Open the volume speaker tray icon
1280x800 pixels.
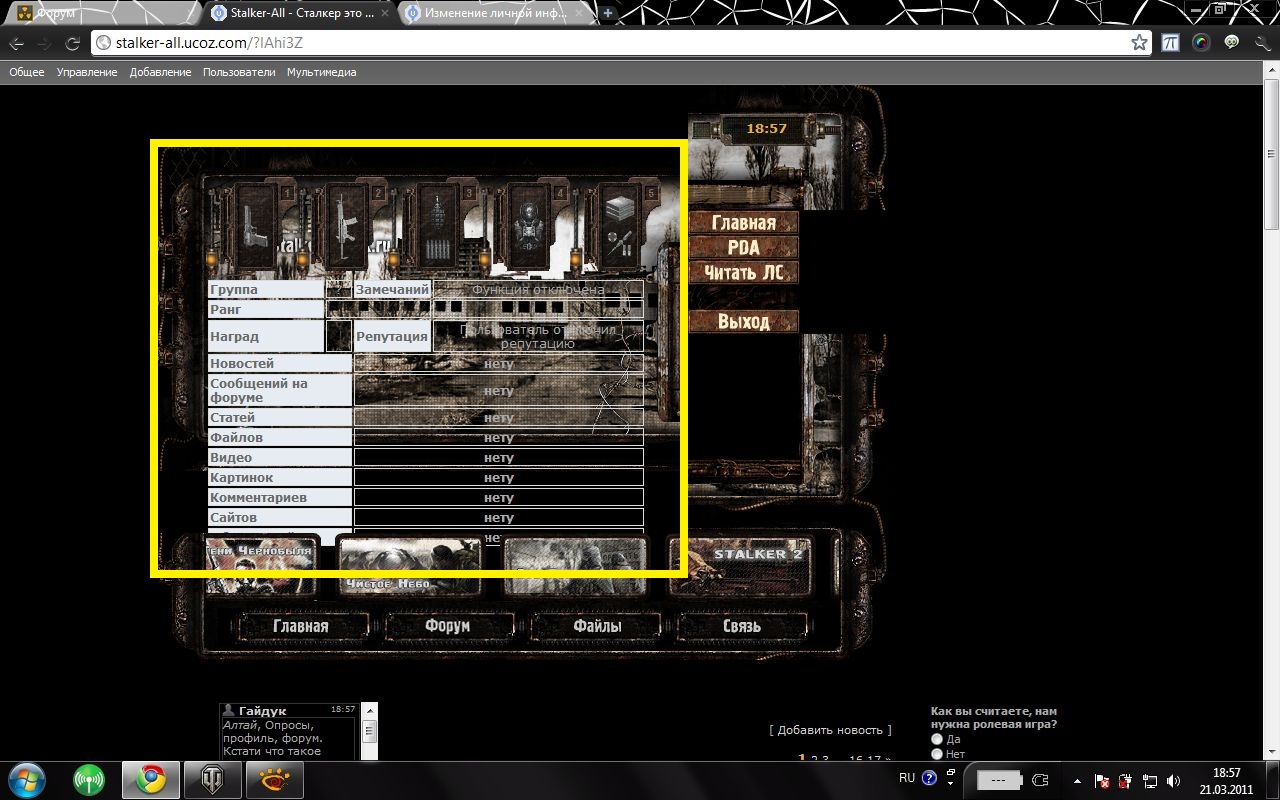click(x=1173, y=780)
